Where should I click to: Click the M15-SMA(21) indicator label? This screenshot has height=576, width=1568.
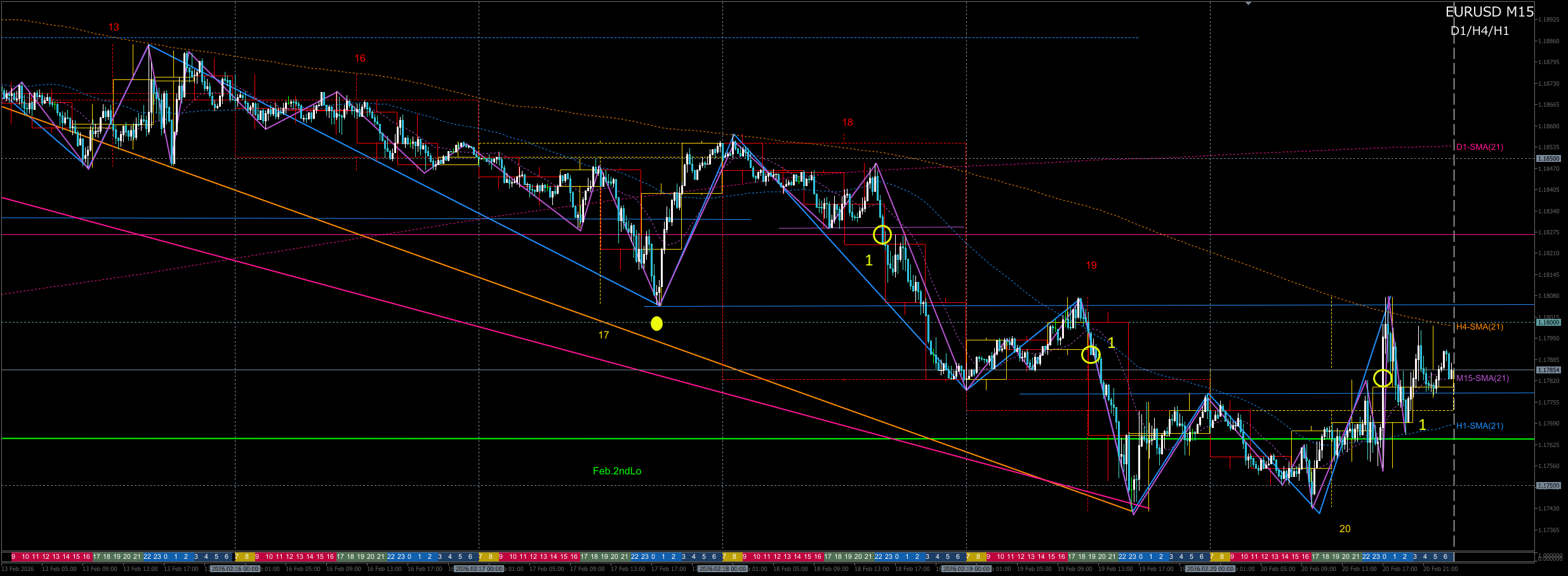coord(1482,378)
